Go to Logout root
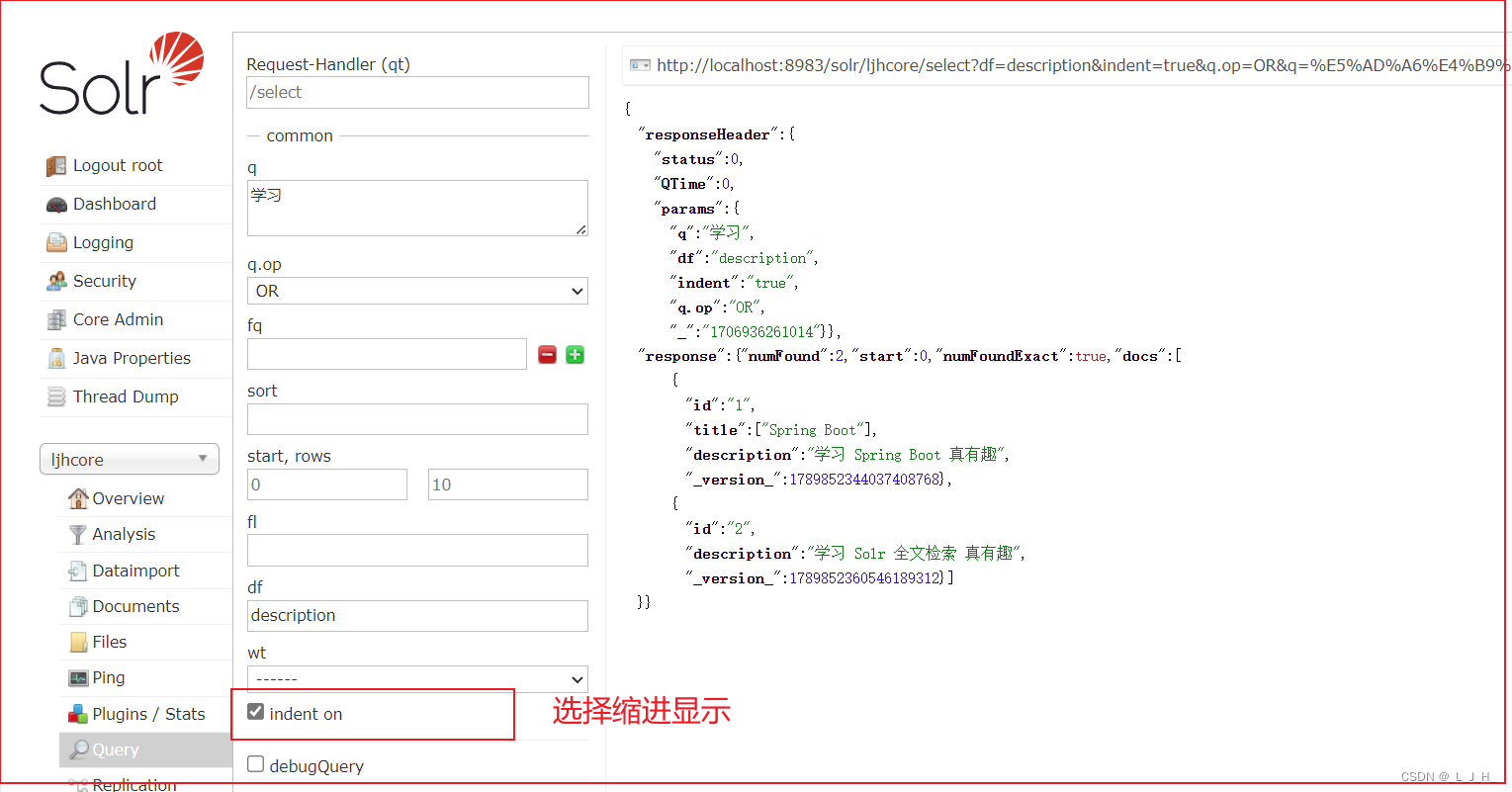 point(118,166)
